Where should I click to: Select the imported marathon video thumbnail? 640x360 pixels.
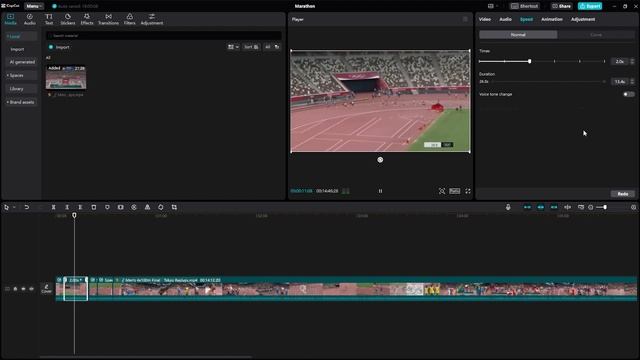[66, 77]
